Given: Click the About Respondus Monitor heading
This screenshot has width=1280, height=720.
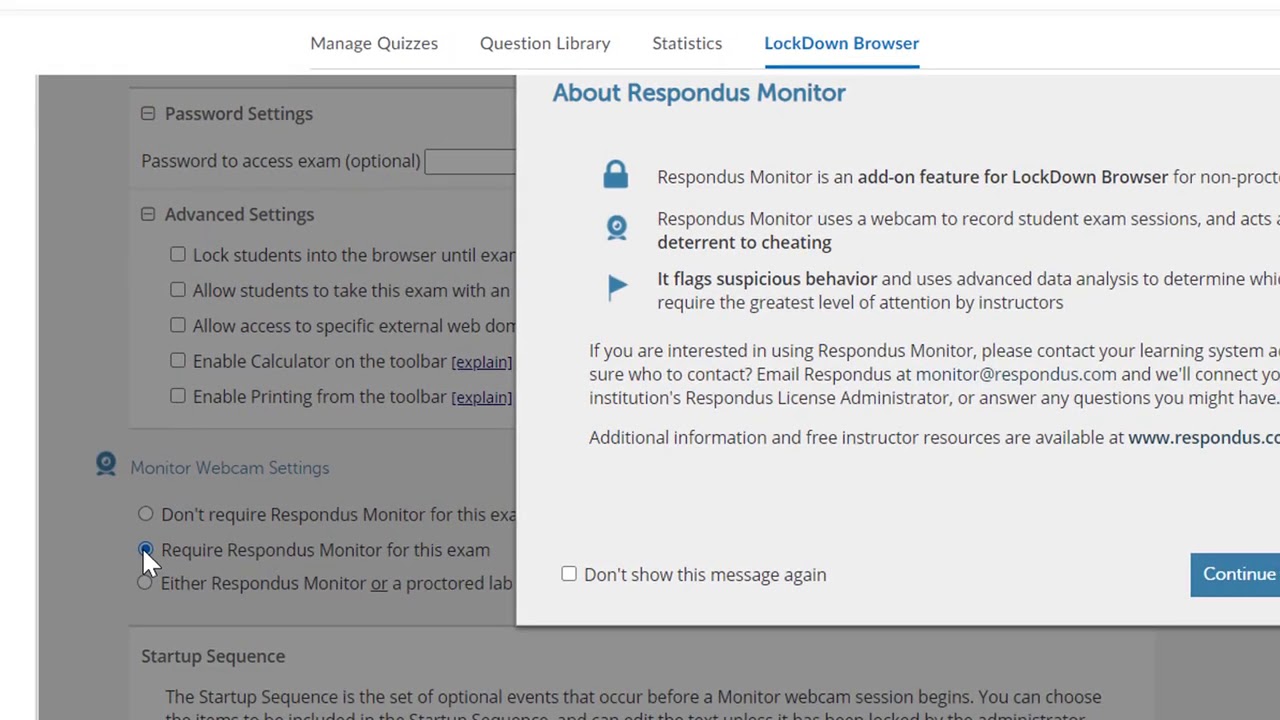Looking at the screenshot, I should pyautogui.click(x=699, y=93).
